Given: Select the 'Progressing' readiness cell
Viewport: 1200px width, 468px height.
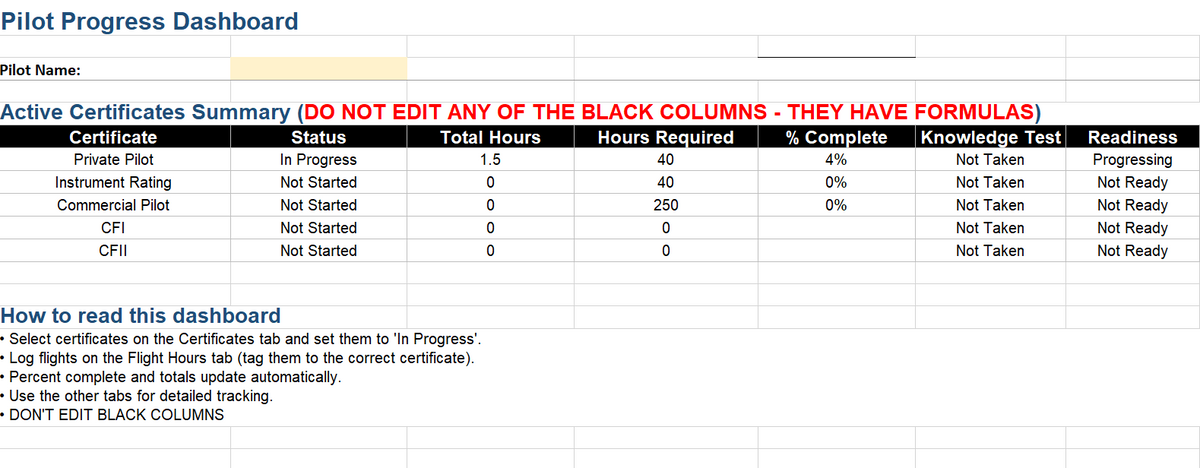Looking at the screenshot, I should tap(1132, 160).
